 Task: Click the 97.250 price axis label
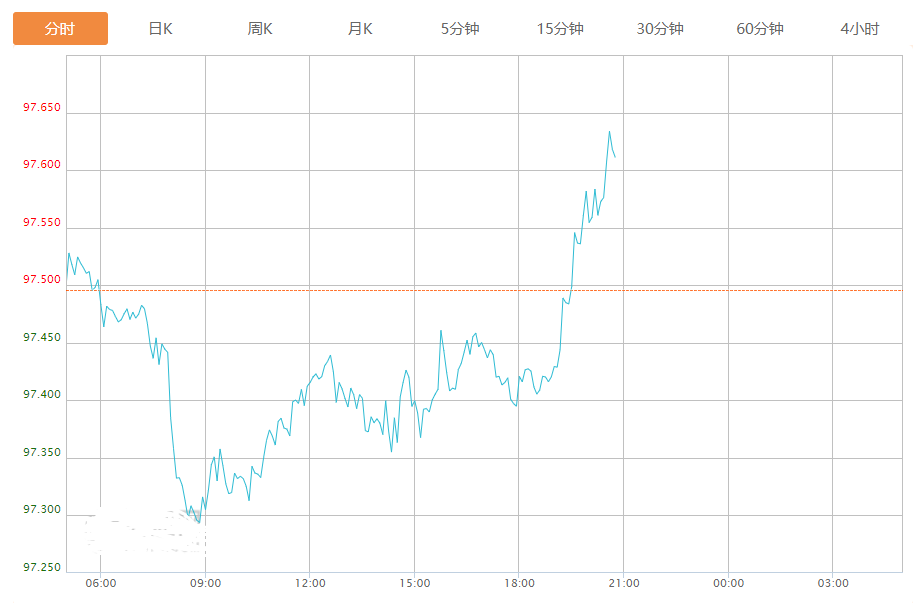42,568
